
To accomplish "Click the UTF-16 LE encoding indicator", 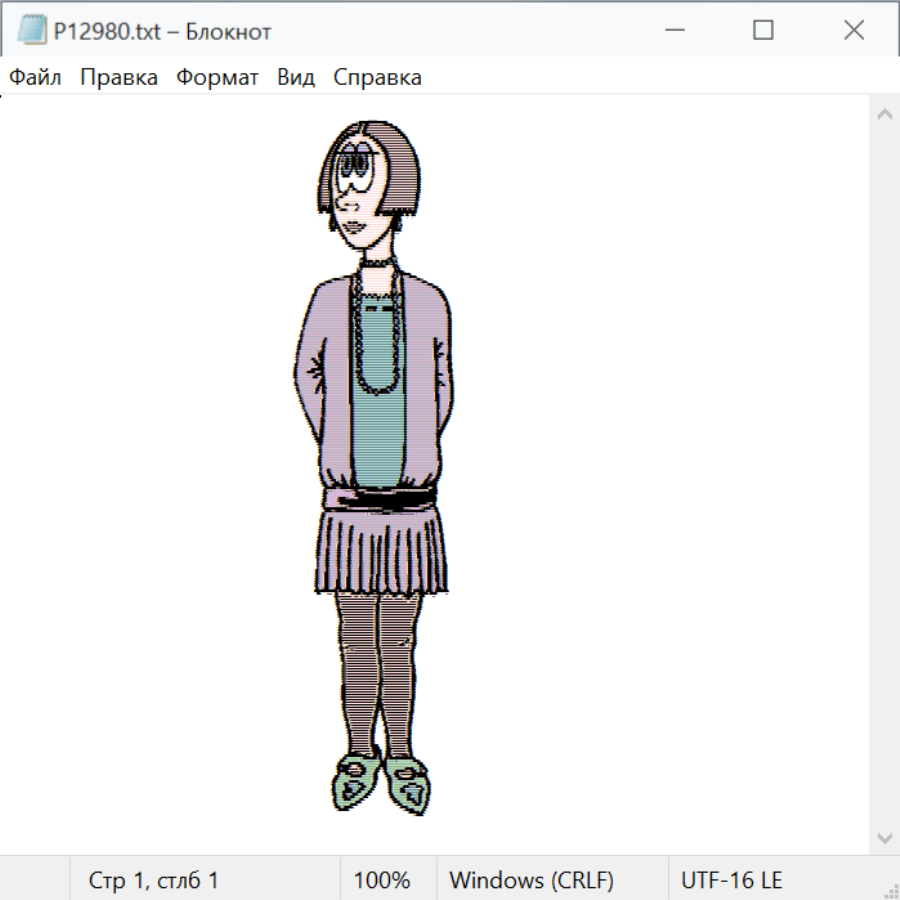I will (x=731, y=881).
